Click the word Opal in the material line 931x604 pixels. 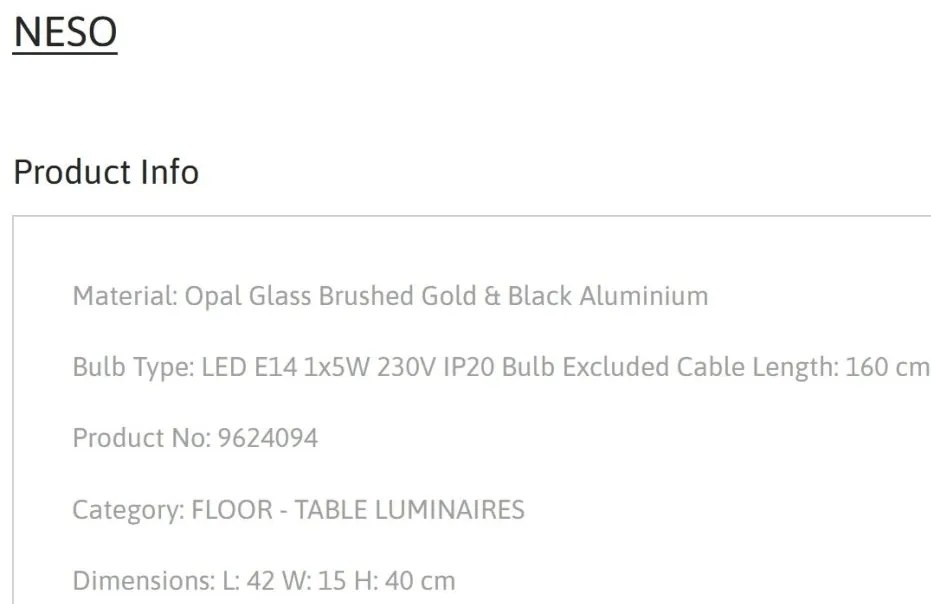(x=213, y=296)
